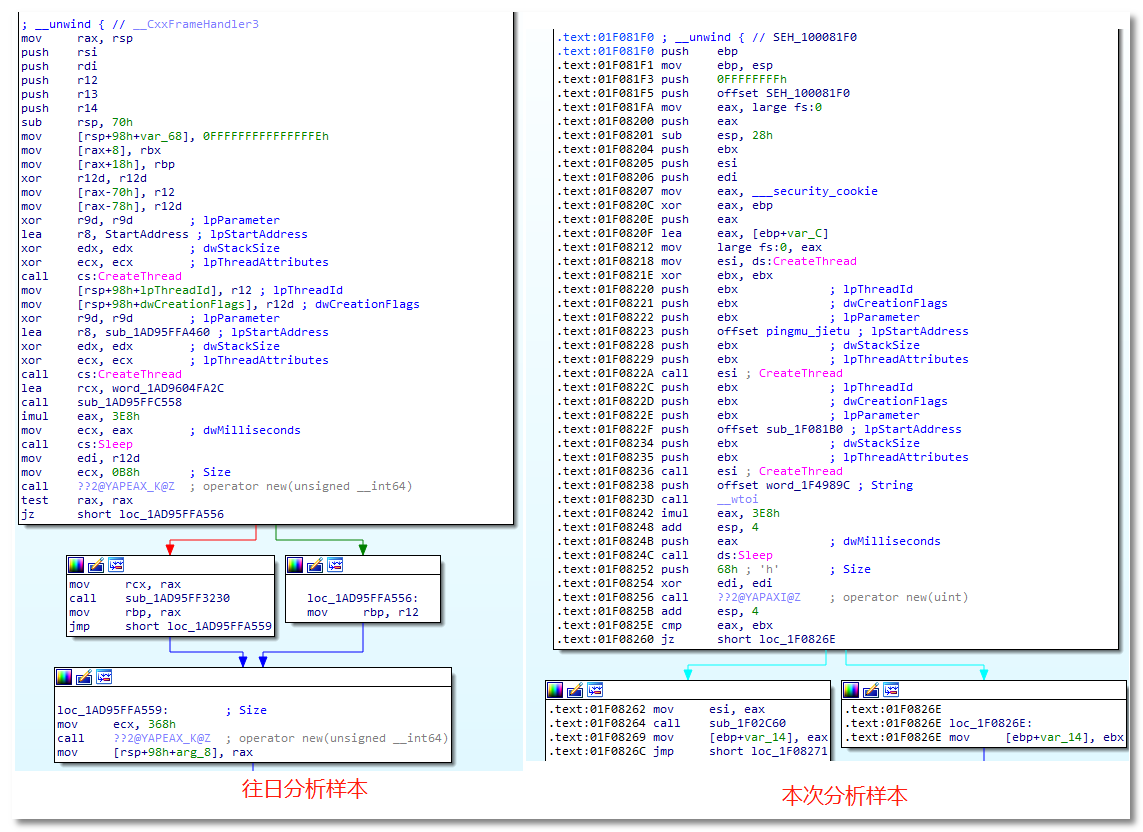1143x832 pixels.
Task: Click edit icon on sub_1AD95FF3230 call node
Action: [96, 566]
